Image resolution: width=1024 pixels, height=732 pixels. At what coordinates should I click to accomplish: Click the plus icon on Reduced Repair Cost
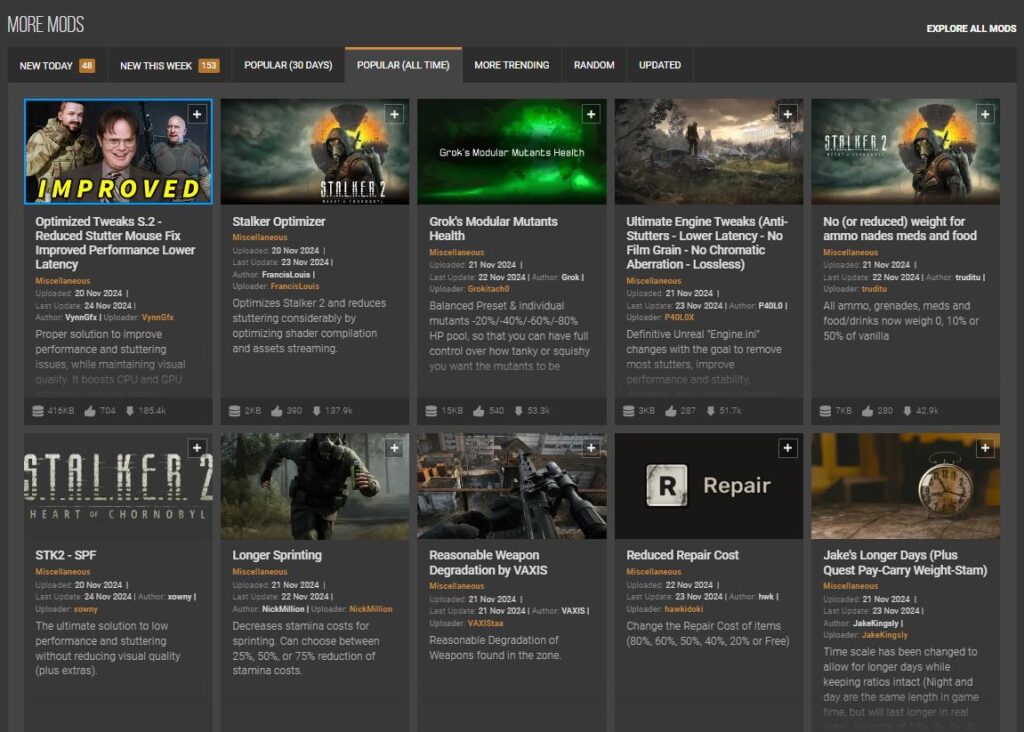pyautogui.click(x=788, y=449)
